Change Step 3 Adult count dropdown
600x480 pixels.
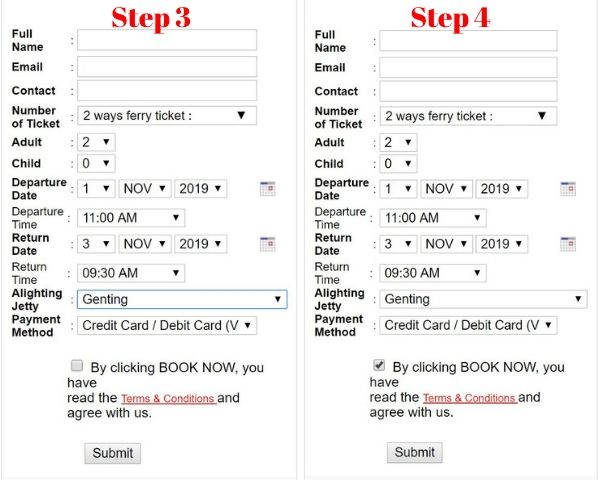click(96, 143)
